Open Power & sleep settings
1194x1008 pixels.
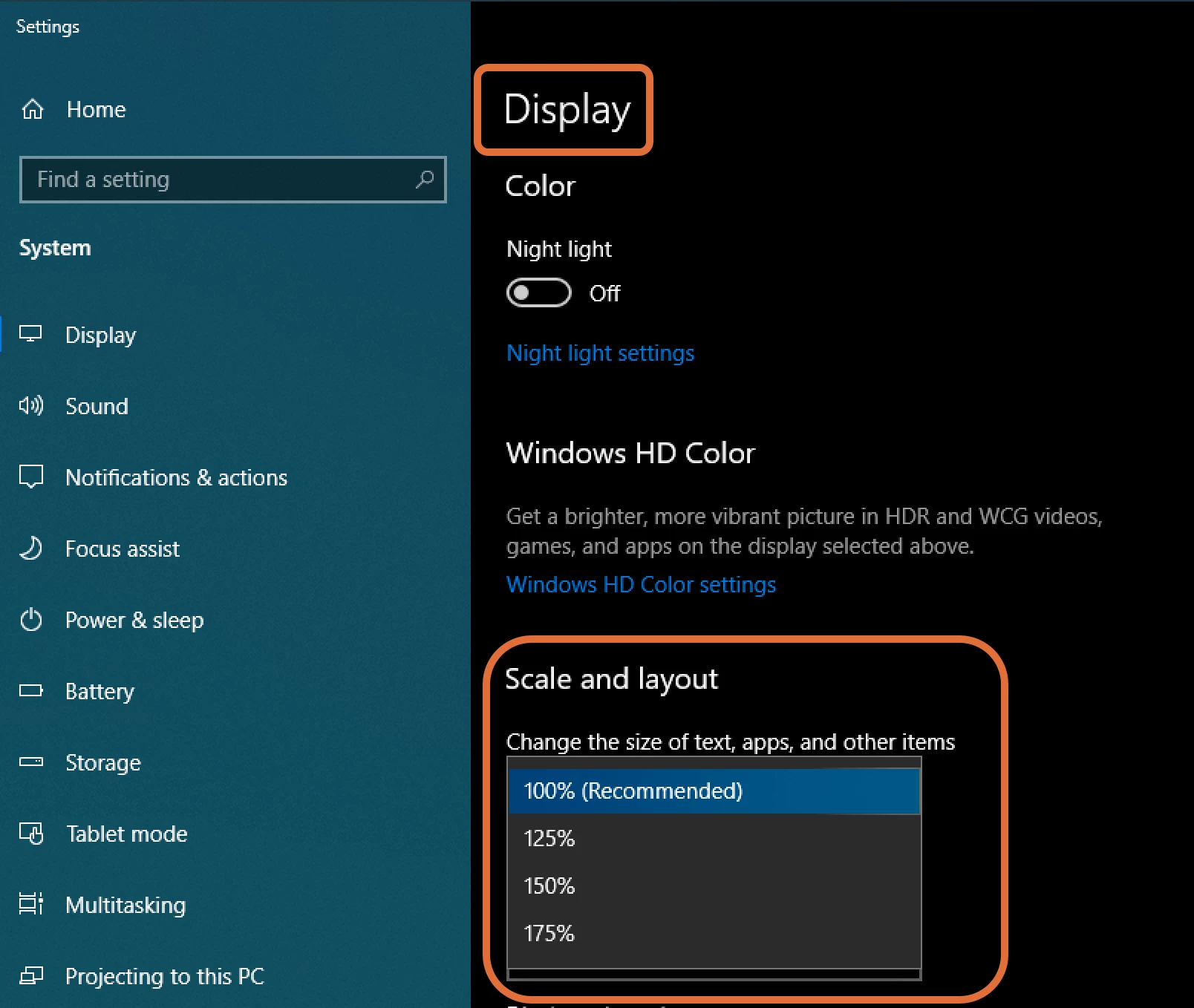pos(134,620)
